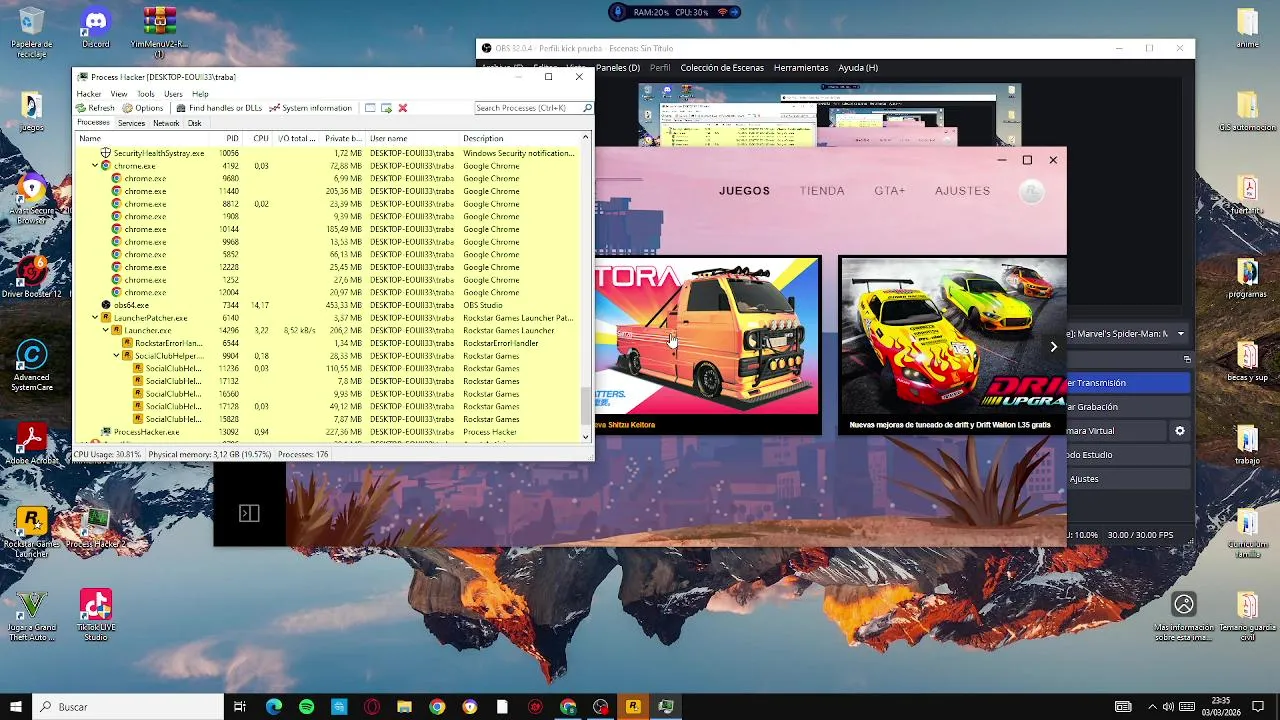Select SocialClubHelper row with PID 17132
Viewport: 1280px width, 720px height.
tap(327, 381)
